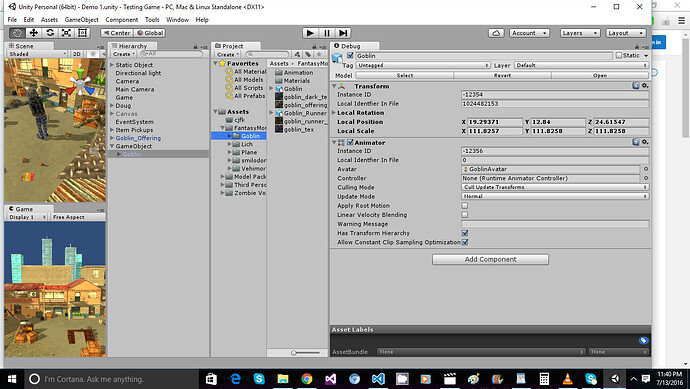Toggle the 2D scene view button

tap(77, 54)
